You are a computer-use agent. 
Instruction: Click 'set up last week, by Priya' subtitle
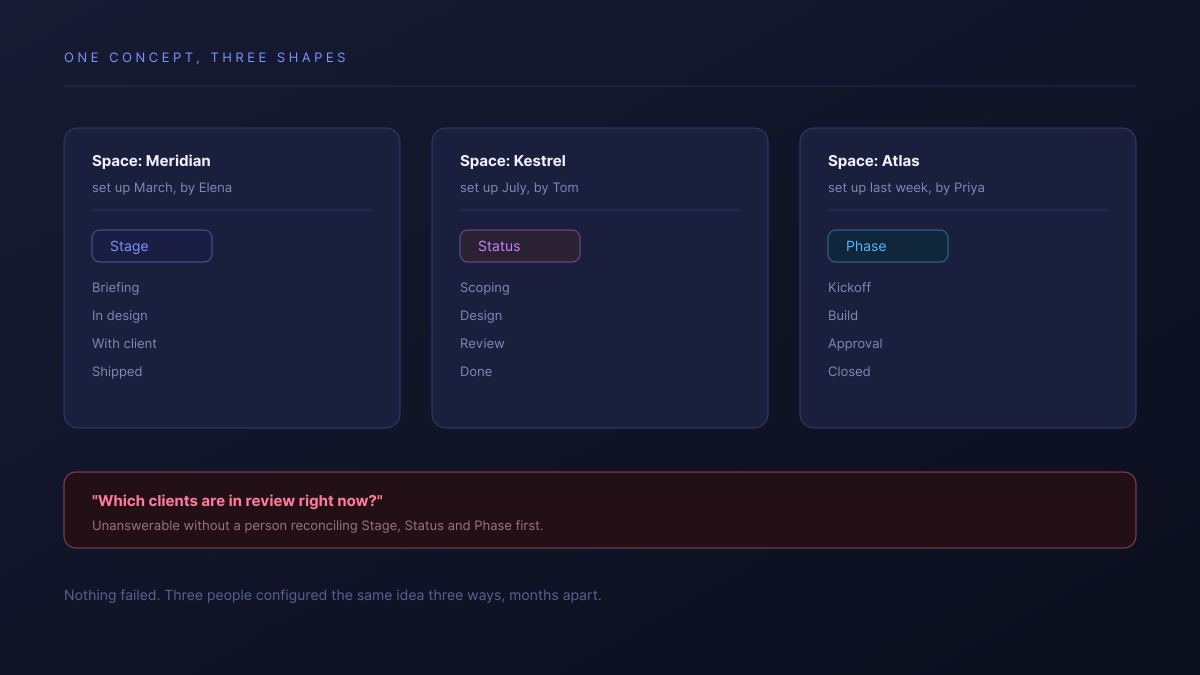pyautogui.click(x=906, y=188)
